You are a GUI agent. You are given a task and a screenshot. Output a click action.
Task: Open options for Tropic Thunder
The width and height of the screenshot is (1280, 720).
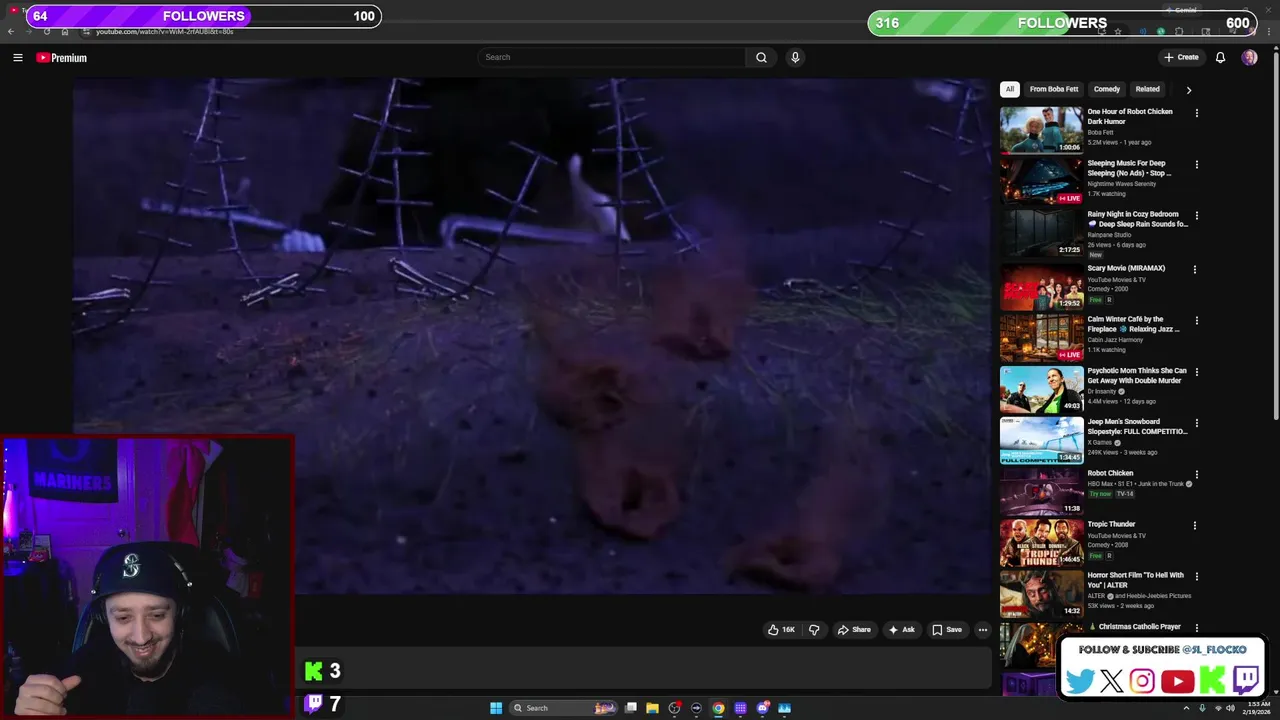[1194, 526]
